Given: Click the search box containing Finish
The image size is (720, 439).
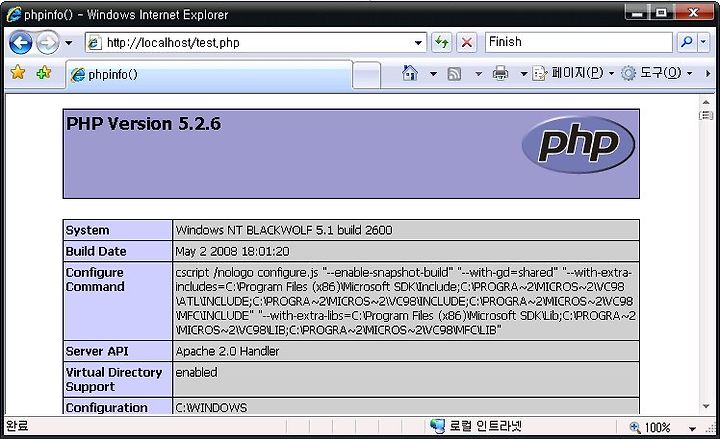Looking at the screenshot, I should (579, 42).
